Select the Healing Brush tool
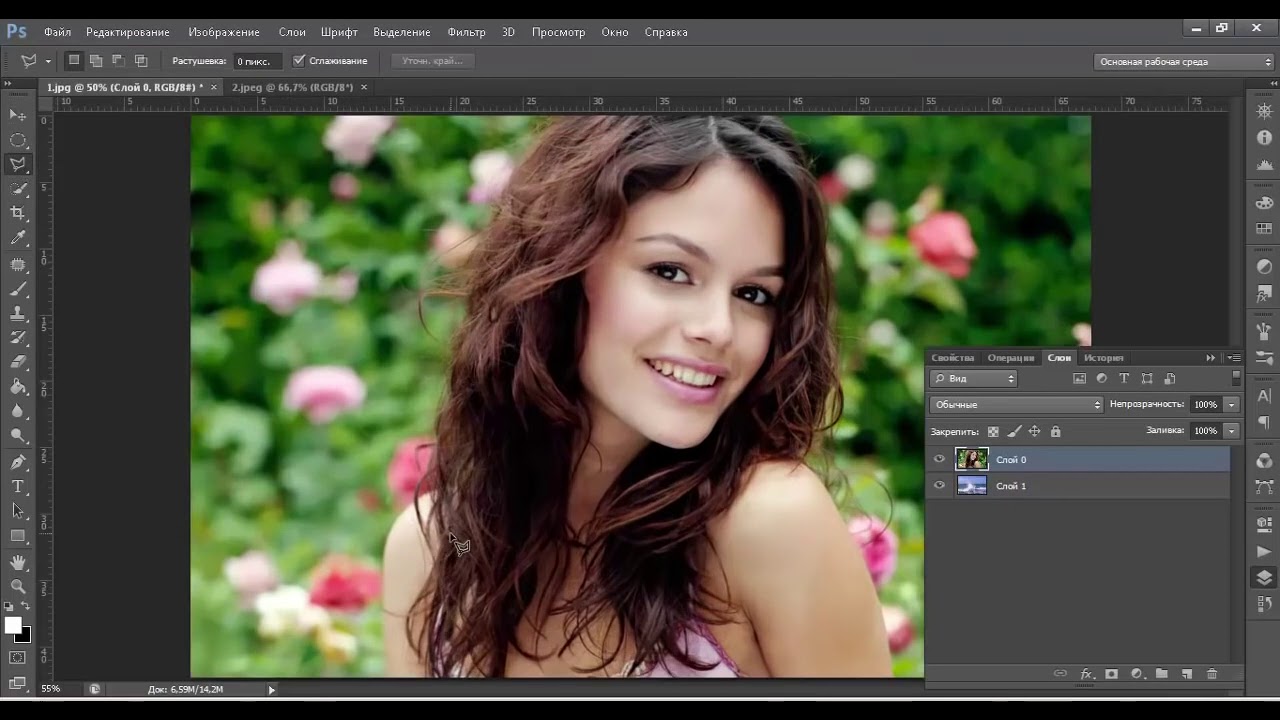 click(x=18, y=264)
